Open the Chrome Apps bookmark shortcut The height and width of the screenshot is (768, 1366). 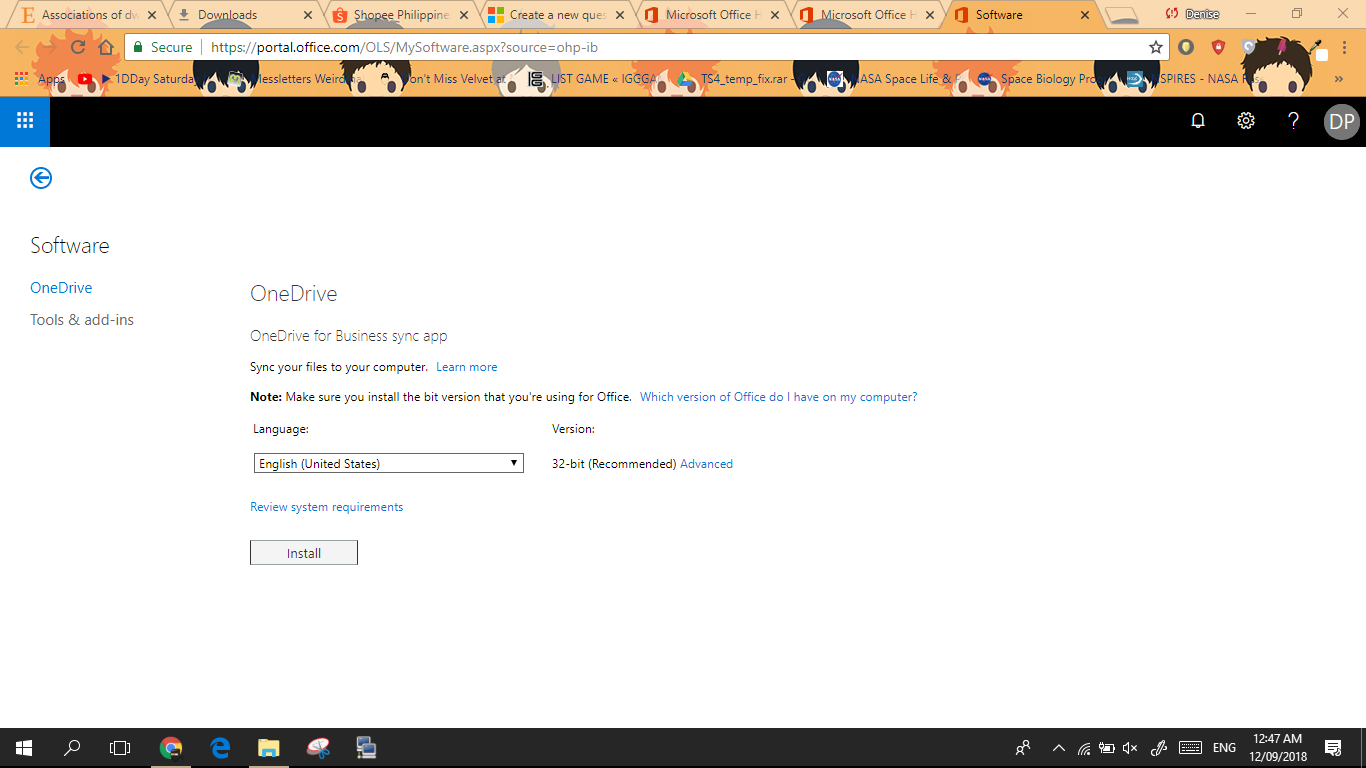39,79
